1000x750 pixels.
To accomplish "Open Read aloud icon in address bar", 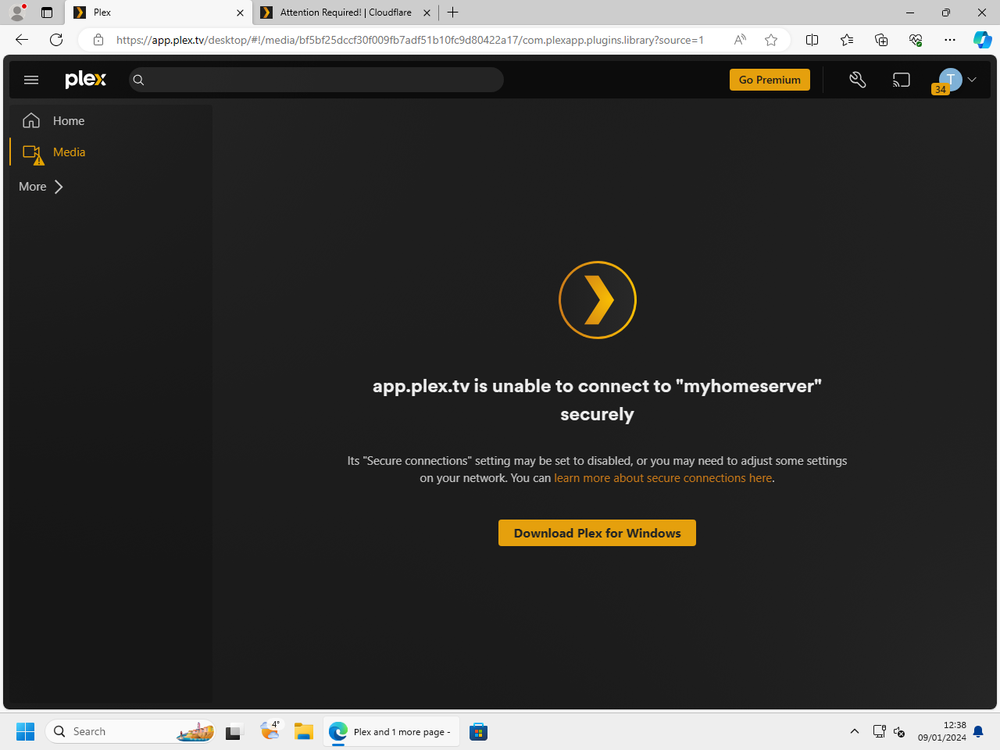I will tap(740, 40).
